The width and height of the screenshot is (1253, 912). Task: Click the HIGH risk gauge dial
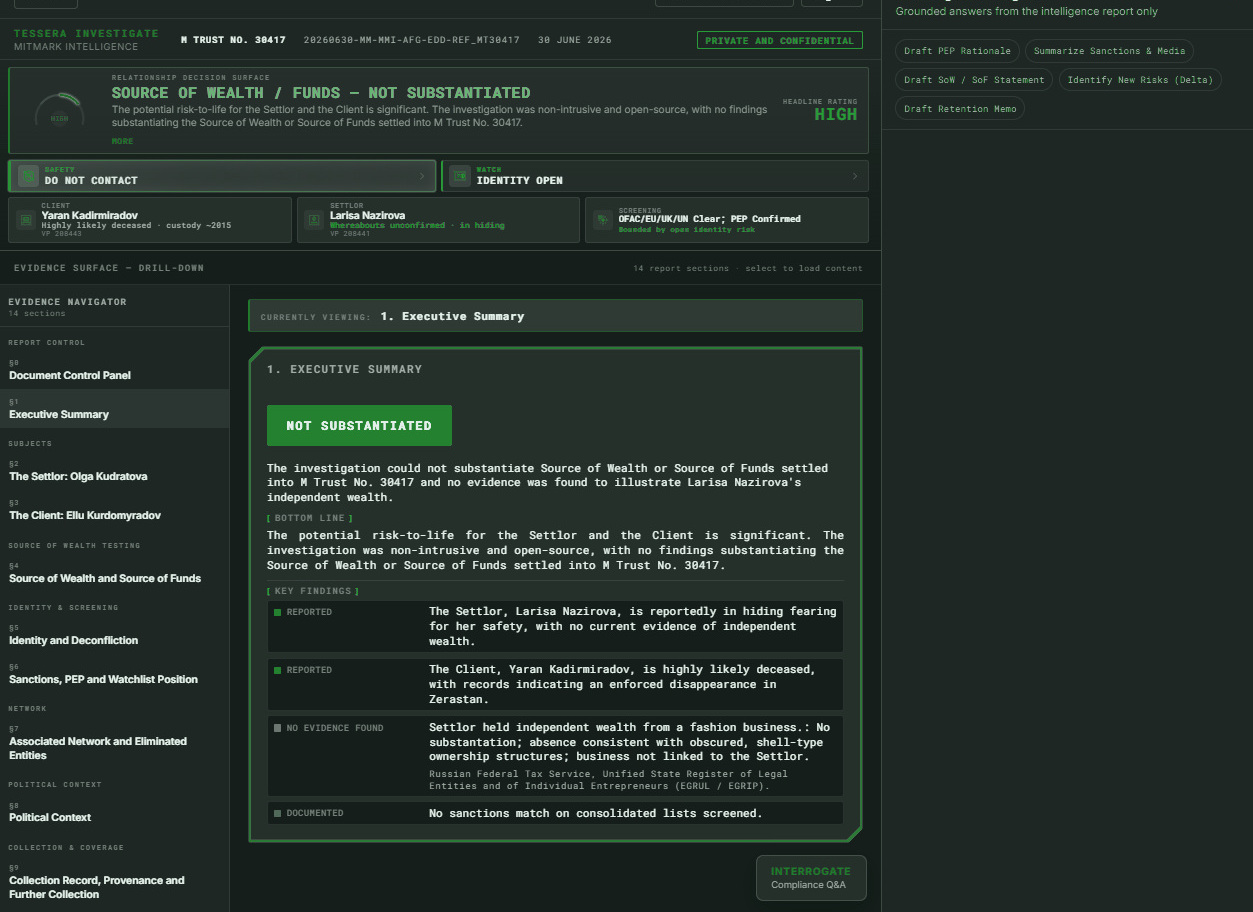60,110
